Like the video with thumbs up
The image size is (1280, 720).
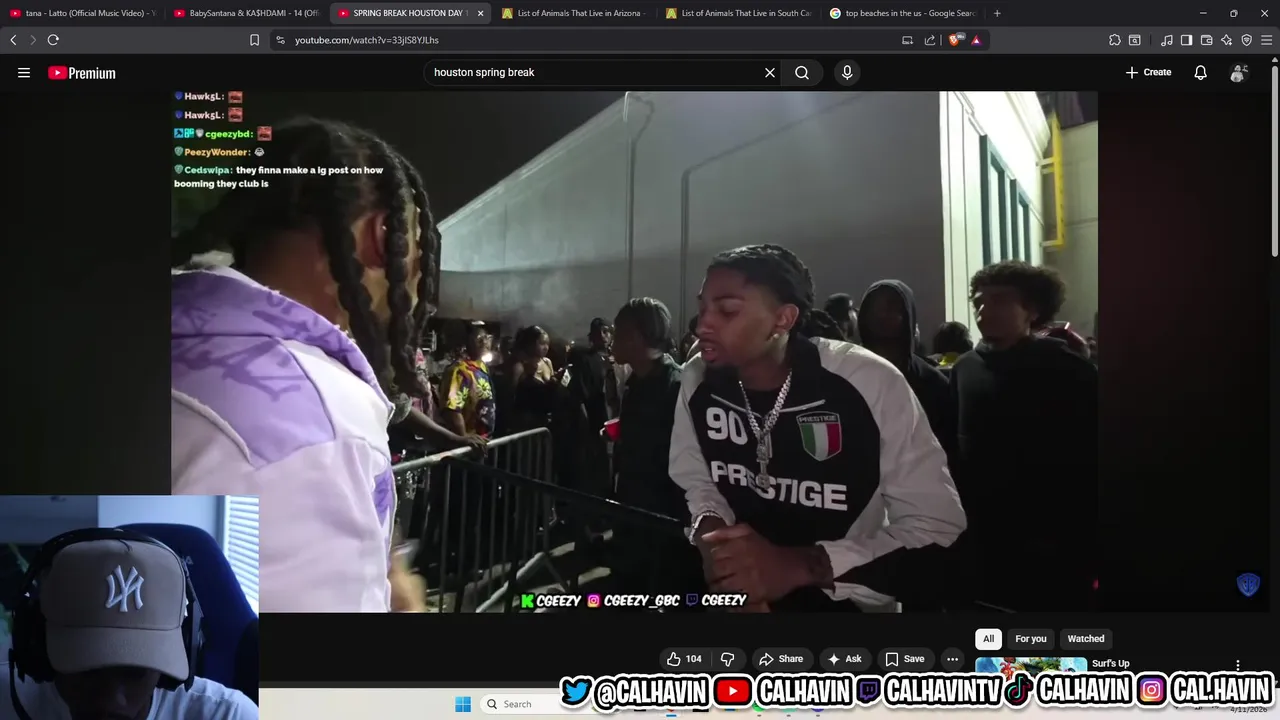pyautogui.click(x=685, y=659)
